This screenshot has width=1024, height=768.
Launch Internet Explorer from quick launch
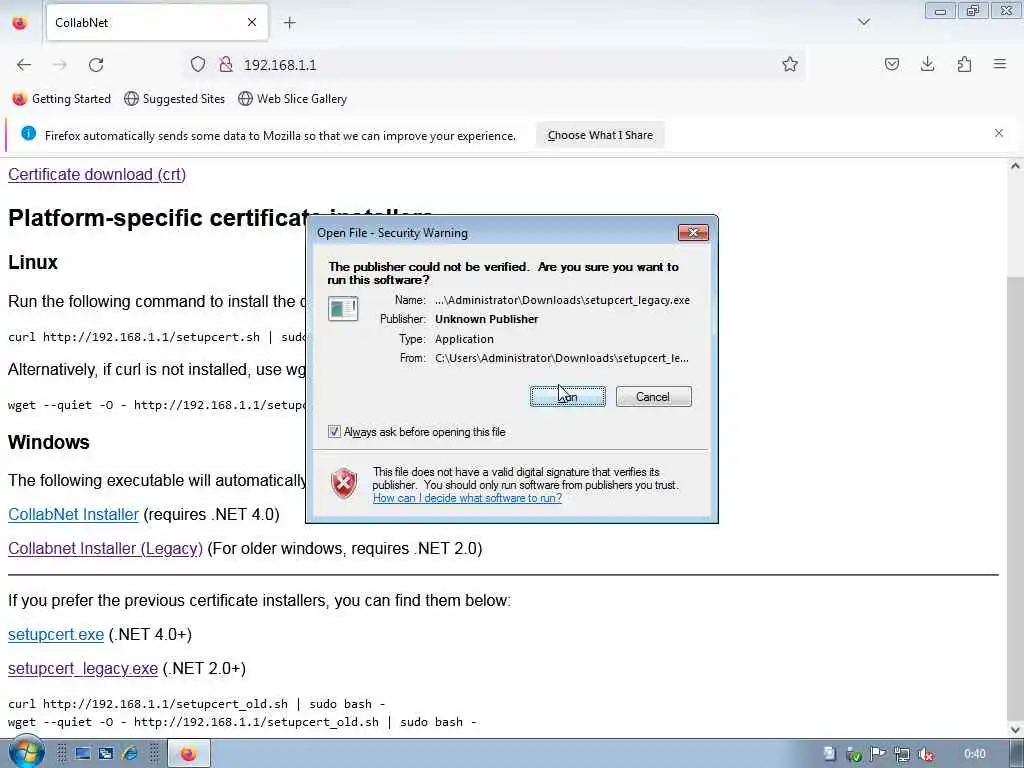[x=130, y=754]
